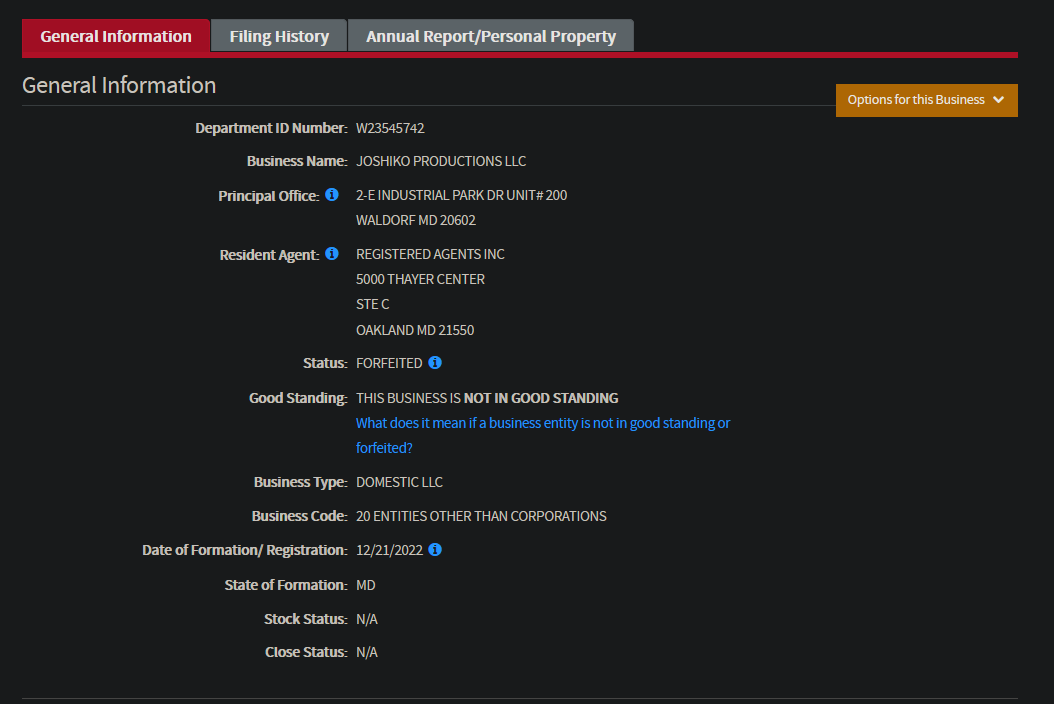This screenshot has height=704, width=1054.
Task: Click the State of Formation value MD
Action: pos(366,585)
